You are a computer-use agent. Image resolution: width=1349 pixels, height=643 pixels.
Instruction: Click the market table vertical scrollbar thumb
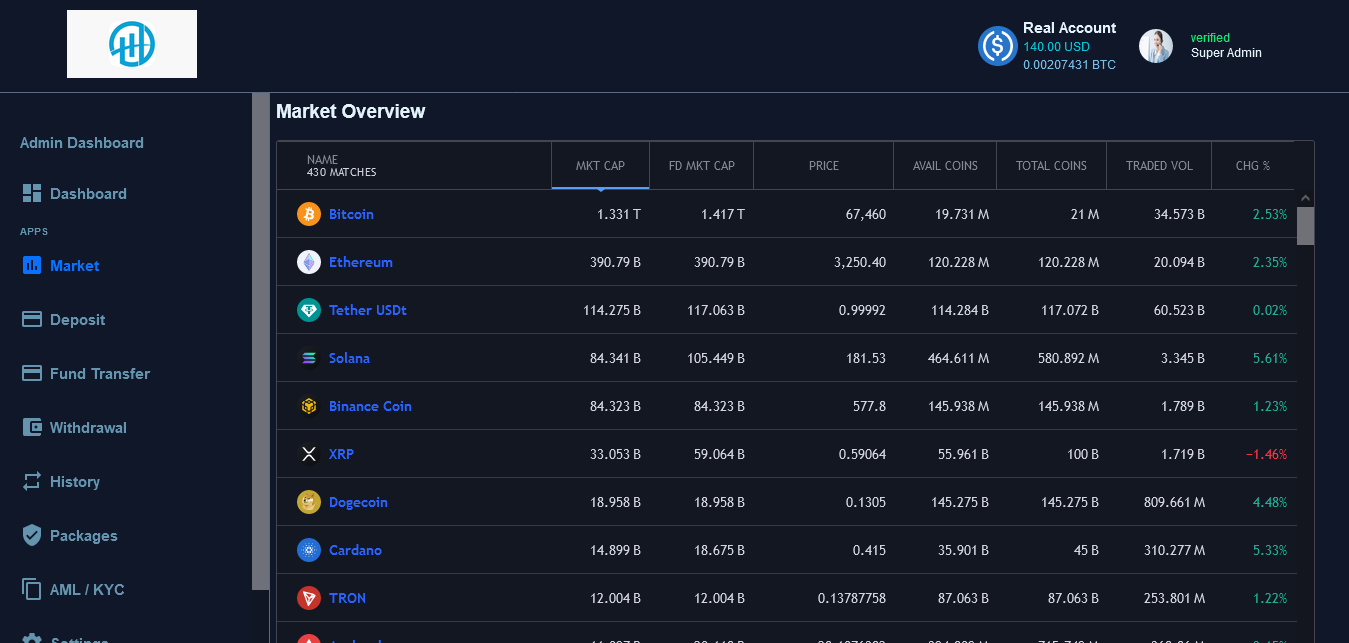pyautogui.click(x=1305, y=226)
